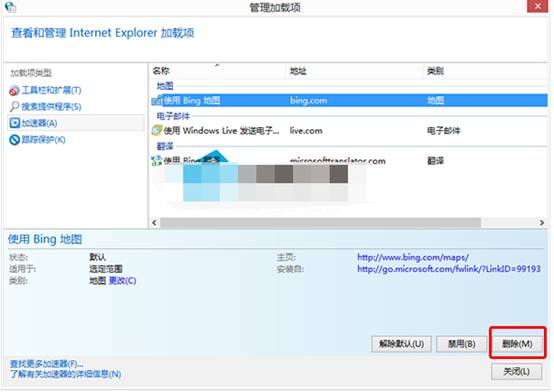Screen dimensions: 554x392
Task: Click the 使用 Bing 地图 detail heading
Action: click(45, 239)
